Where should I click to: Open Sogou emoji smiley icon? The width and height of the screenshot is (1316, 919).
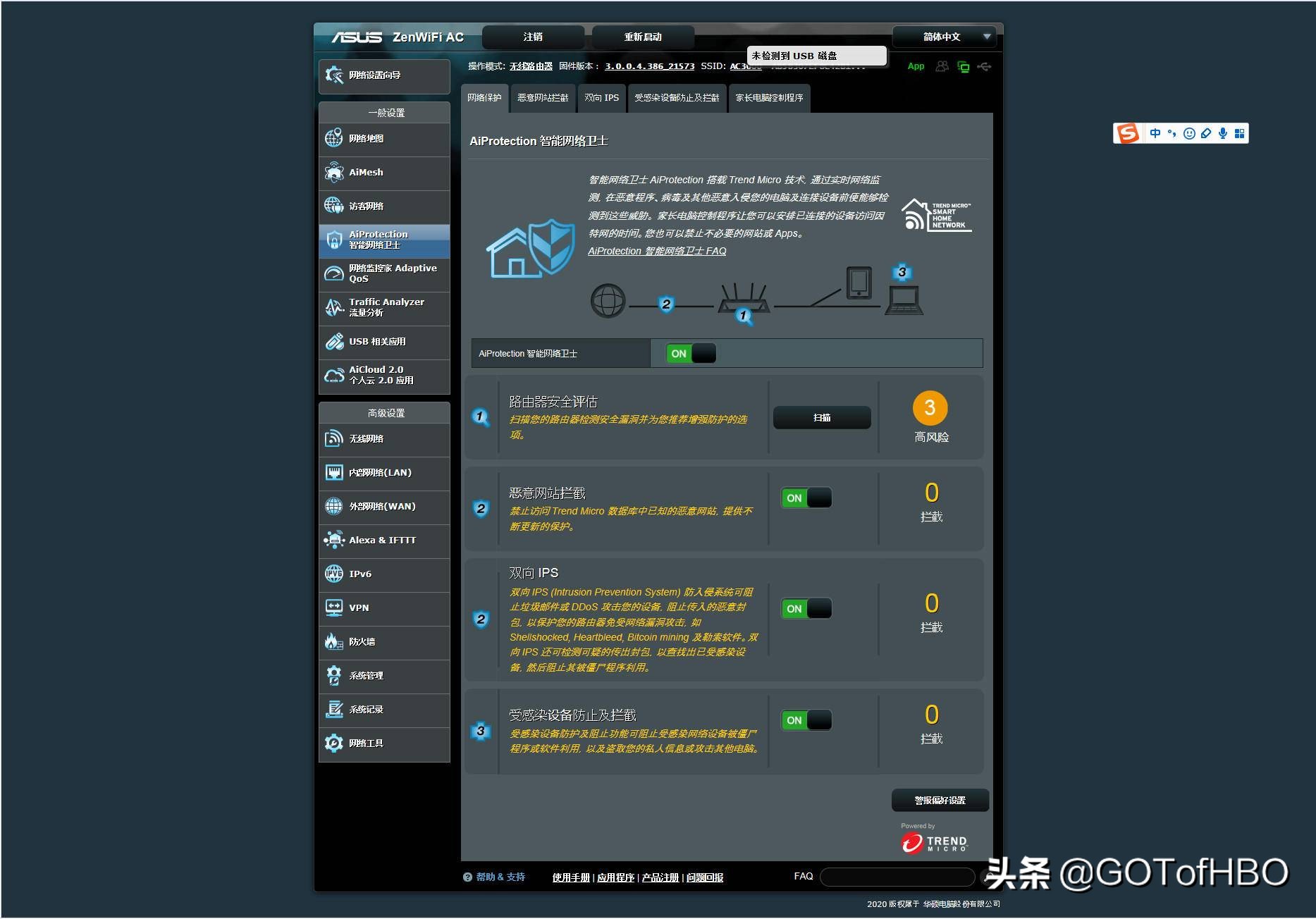point(1189,133)
